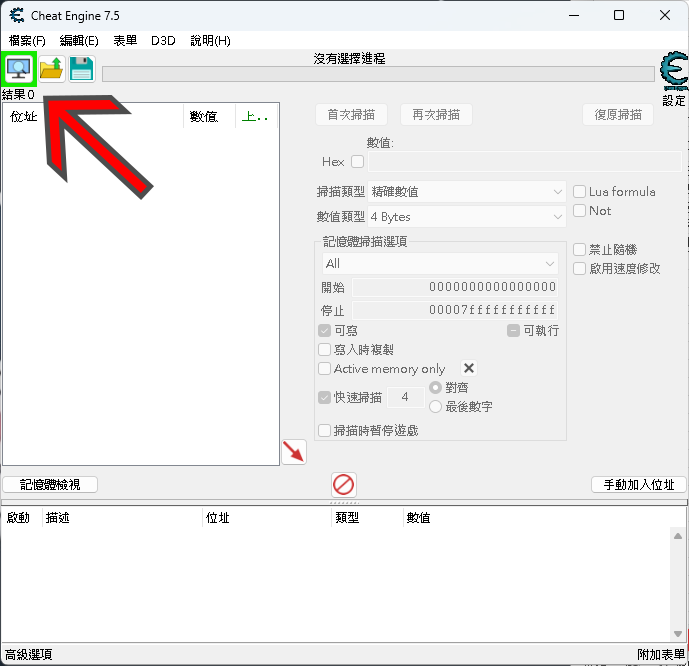Image resolution: width=689 pixels, height=666 pixels.
Task: Click 上.. column header in results
Action: [x=257, y=116]
